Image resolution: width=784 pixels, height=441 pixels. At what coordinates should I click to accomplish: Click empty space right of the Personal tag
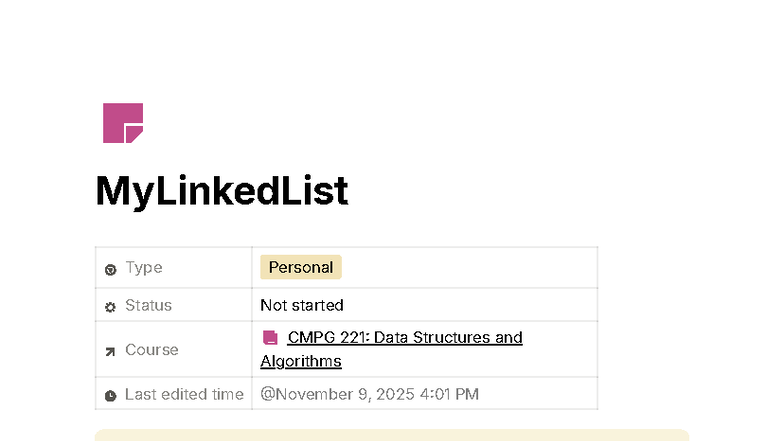[x=470, y=267]
